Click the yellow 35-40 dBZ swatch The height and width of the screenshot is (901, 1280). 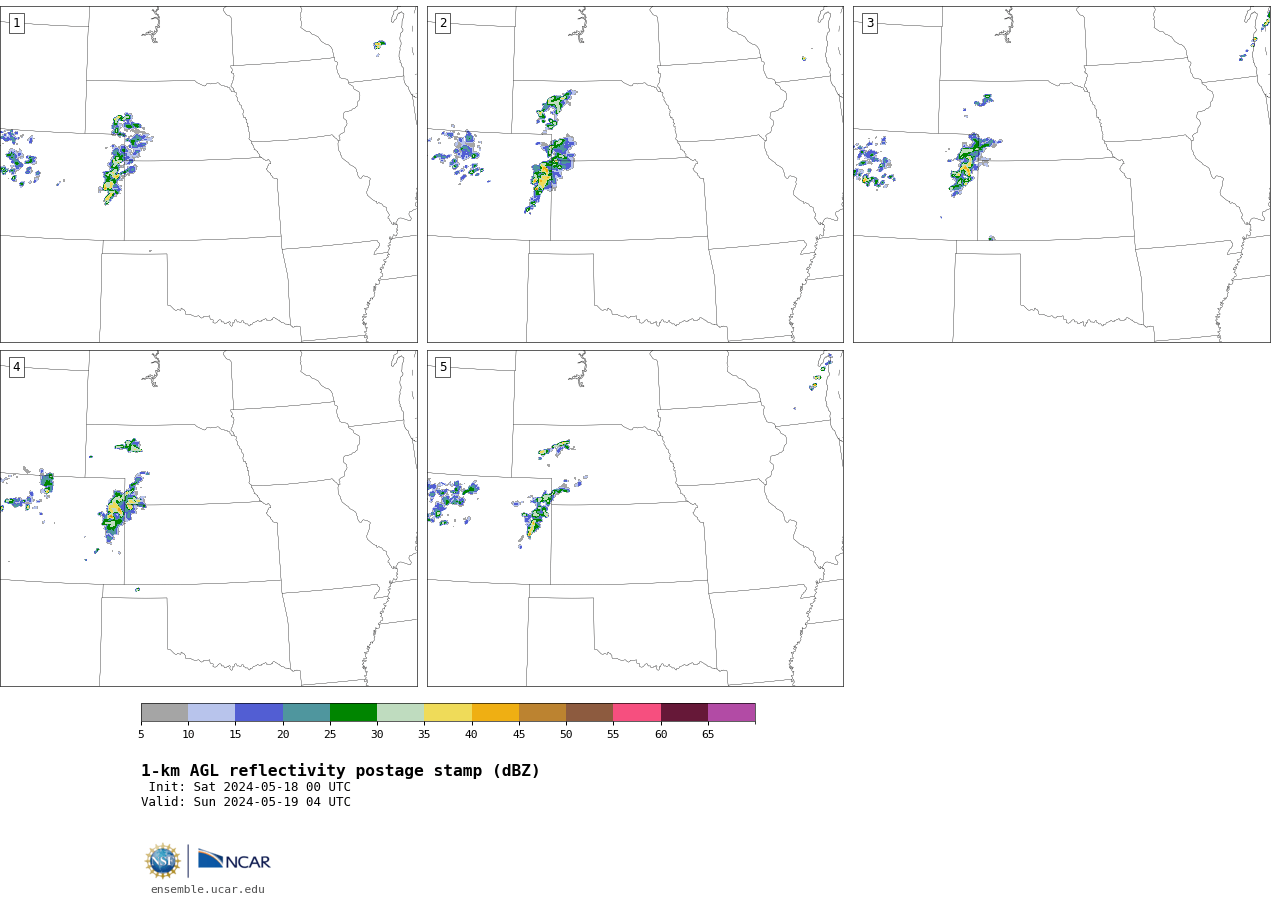pos(448,712)
